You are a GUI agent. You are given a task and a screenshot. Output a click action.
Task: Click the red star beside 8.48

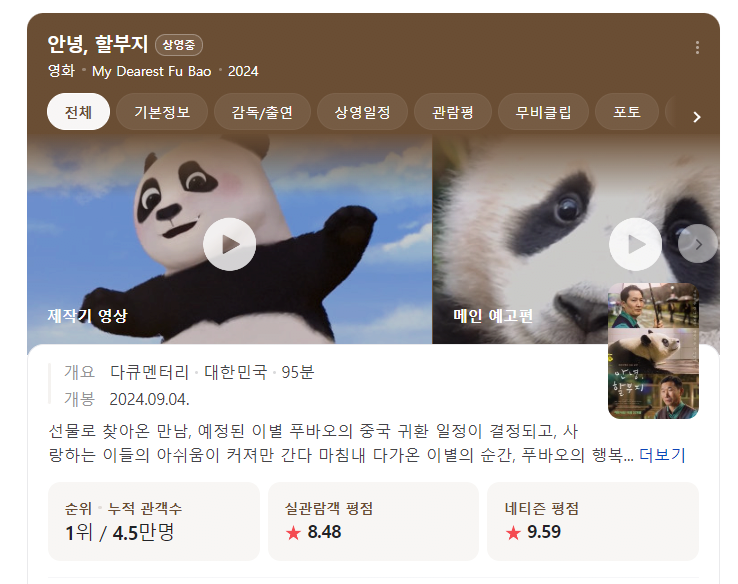pyautogui.click(x=293, y=533)
